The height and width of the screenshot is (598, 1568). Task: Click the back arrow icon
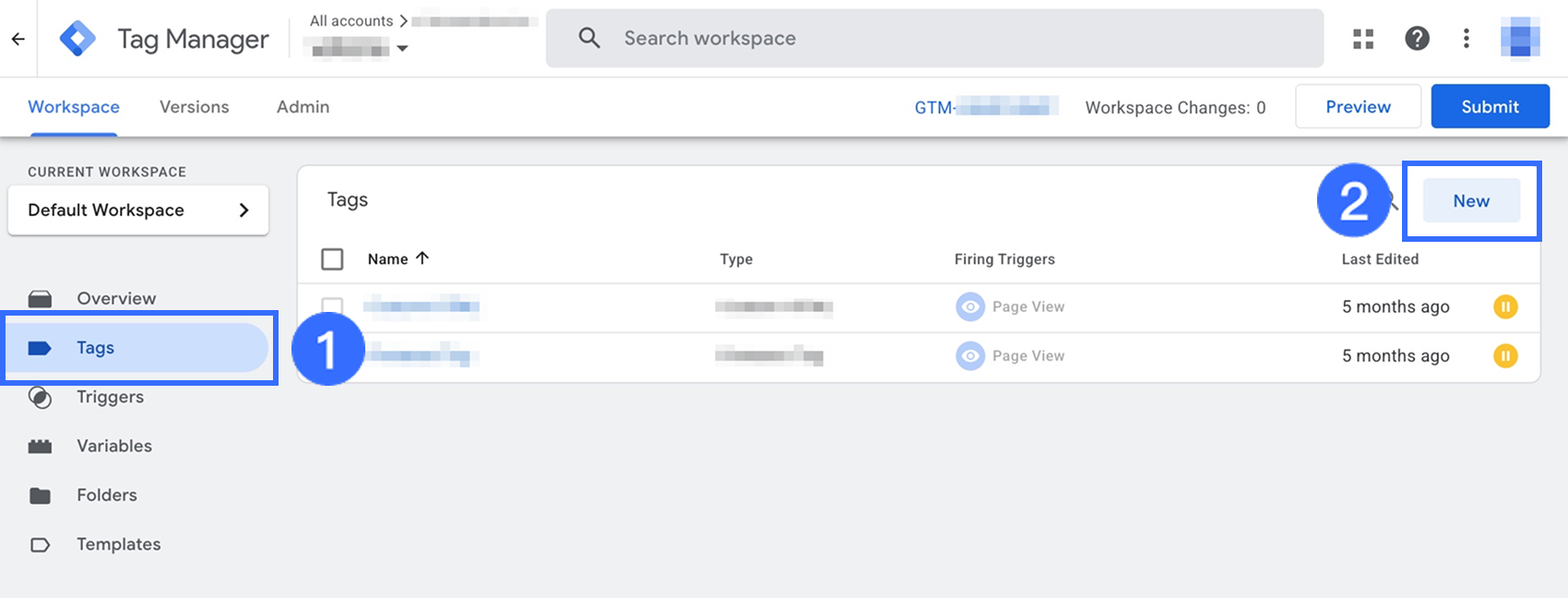(18, 39)
